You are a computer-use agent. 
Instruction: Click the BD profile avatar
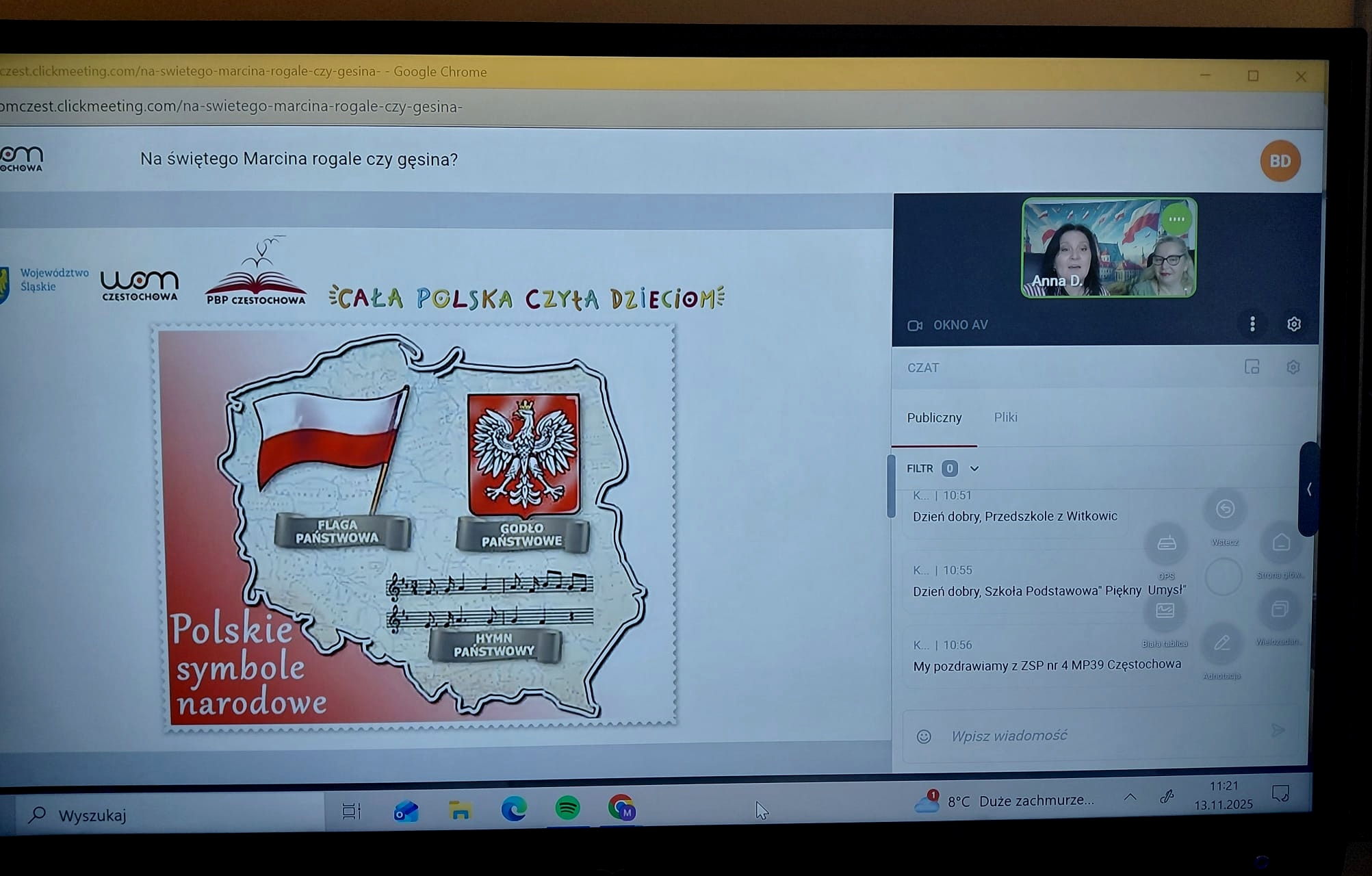pyautogui.click(x=1280, y=161)
